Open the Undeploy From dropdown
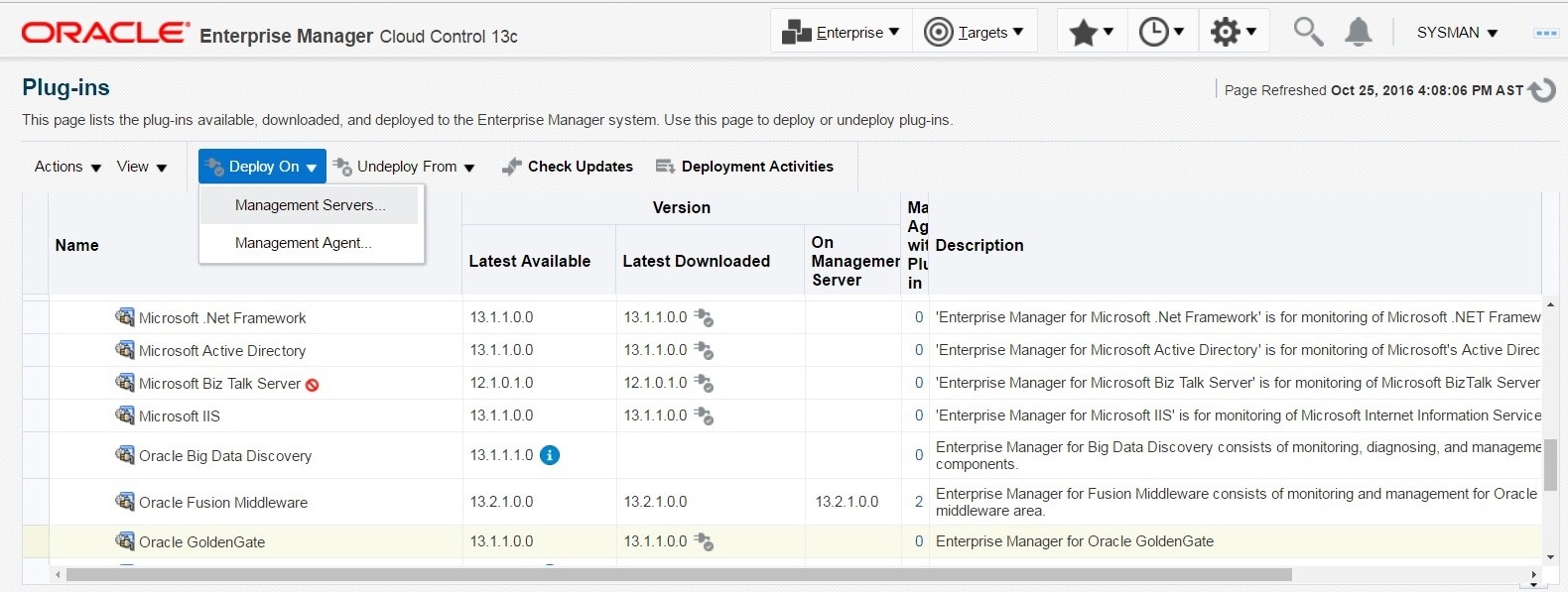Screen dimensions: 1568x592 pyautogui.click(x=404, y=167)
